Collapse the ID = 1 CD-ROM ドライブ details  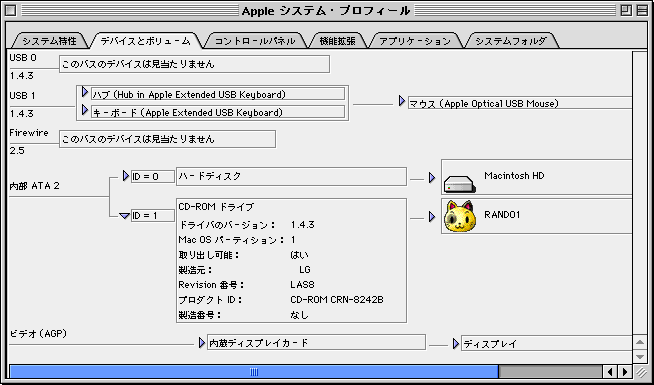point(124,216)
